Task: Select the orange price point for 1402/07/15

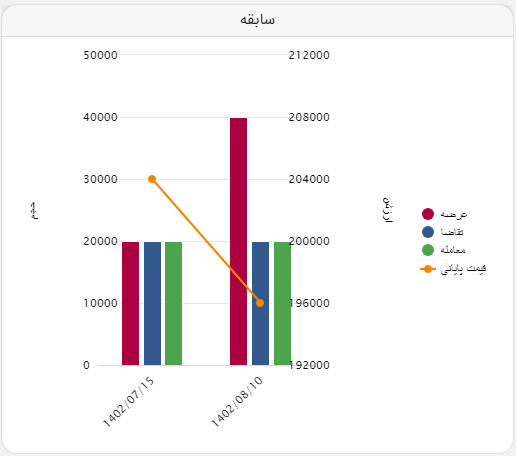Action: tap(152, 179)
